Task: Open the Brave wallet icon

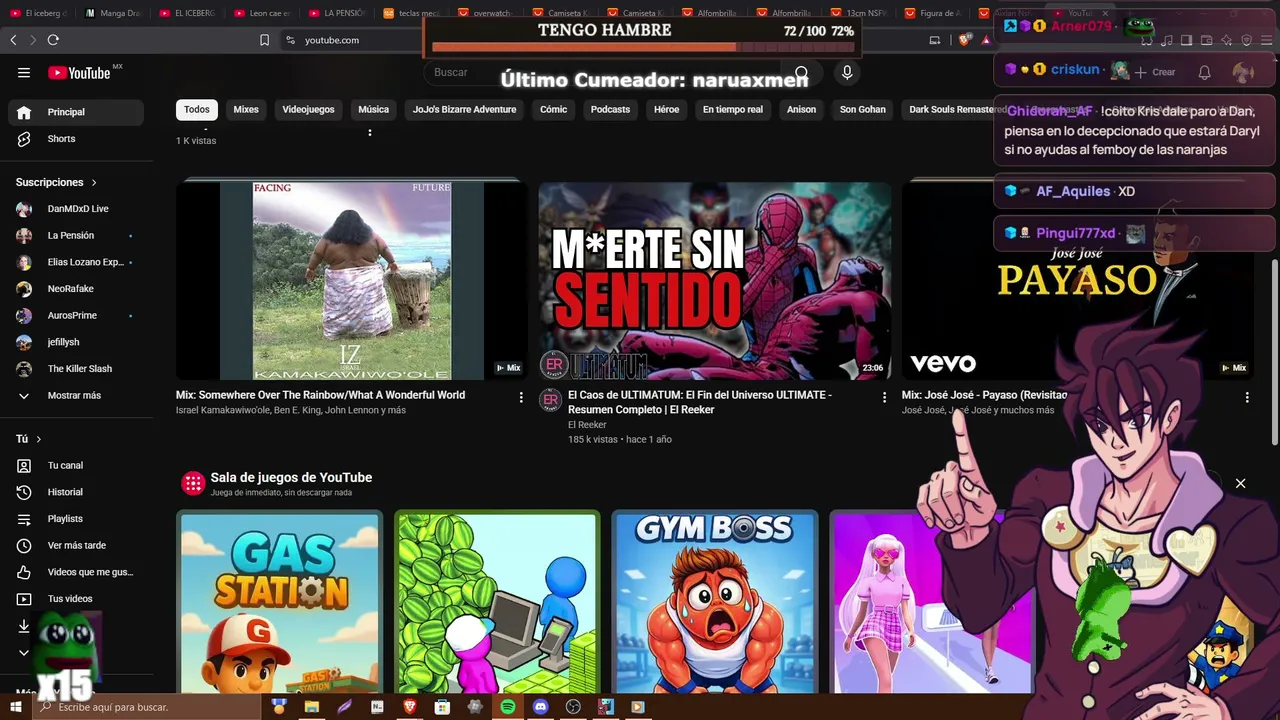Action: click(1206, 40)
